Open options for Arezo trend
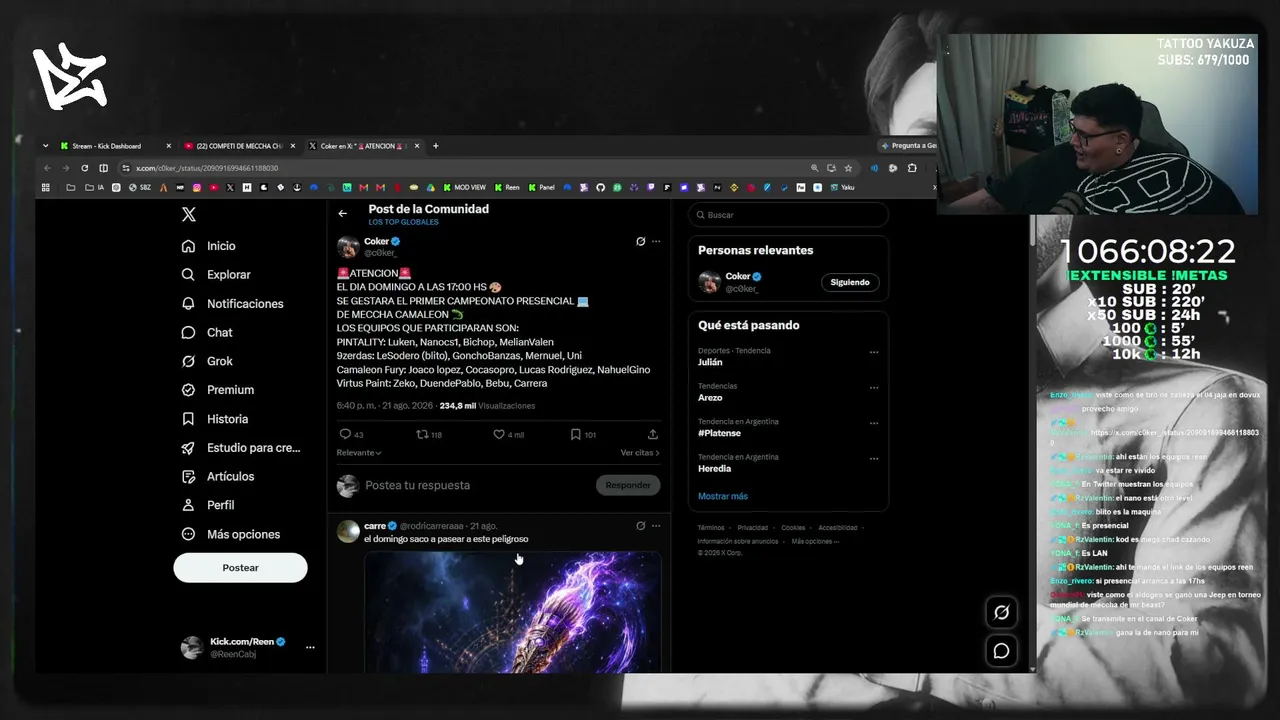The image size is (1280, 720). [x=874, y=387]
